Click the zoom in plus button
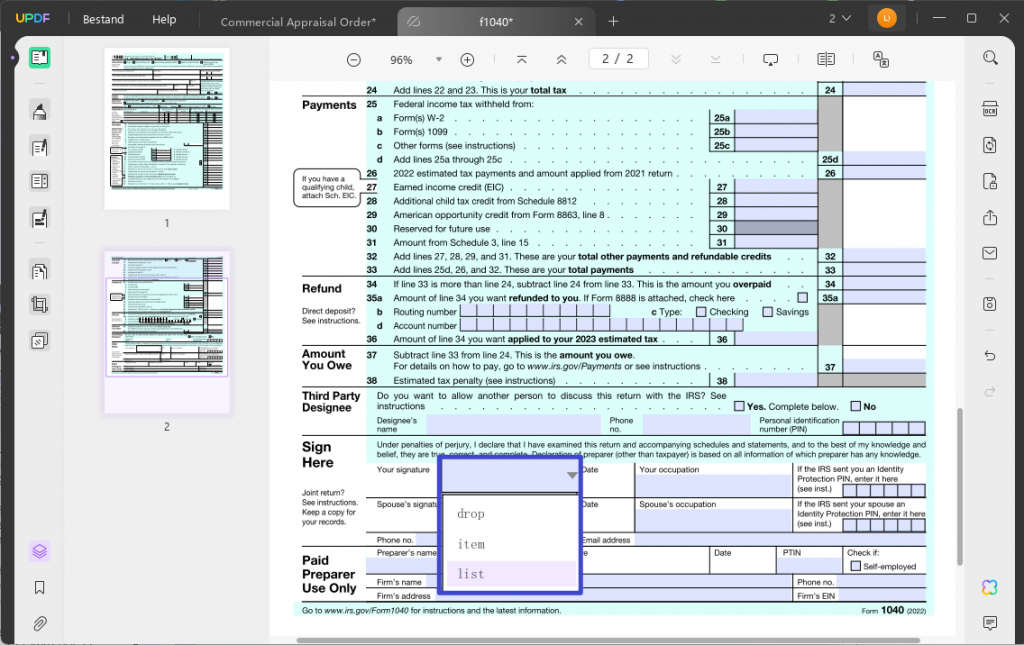The image size is (1024, 645). tap(467, 60)
